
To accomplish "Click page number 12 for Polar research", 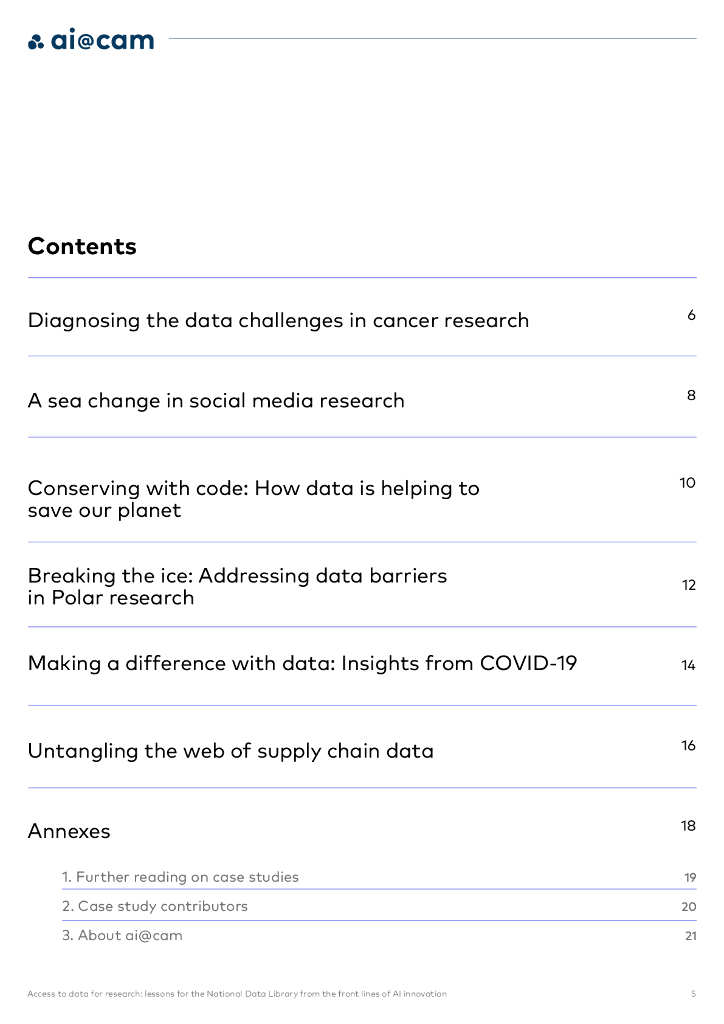I will 689,585.
